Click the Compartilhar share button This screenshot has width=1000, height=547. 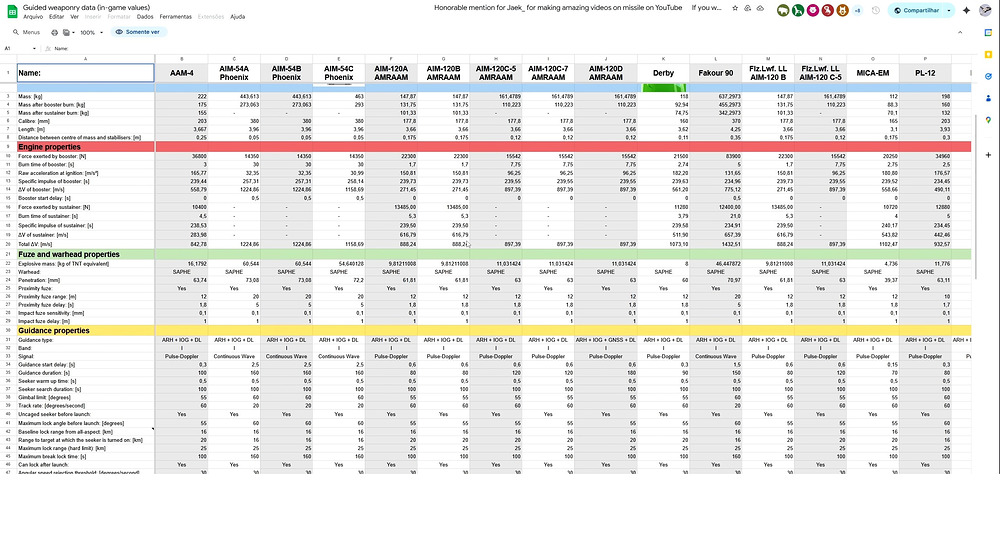pos(915,10)
